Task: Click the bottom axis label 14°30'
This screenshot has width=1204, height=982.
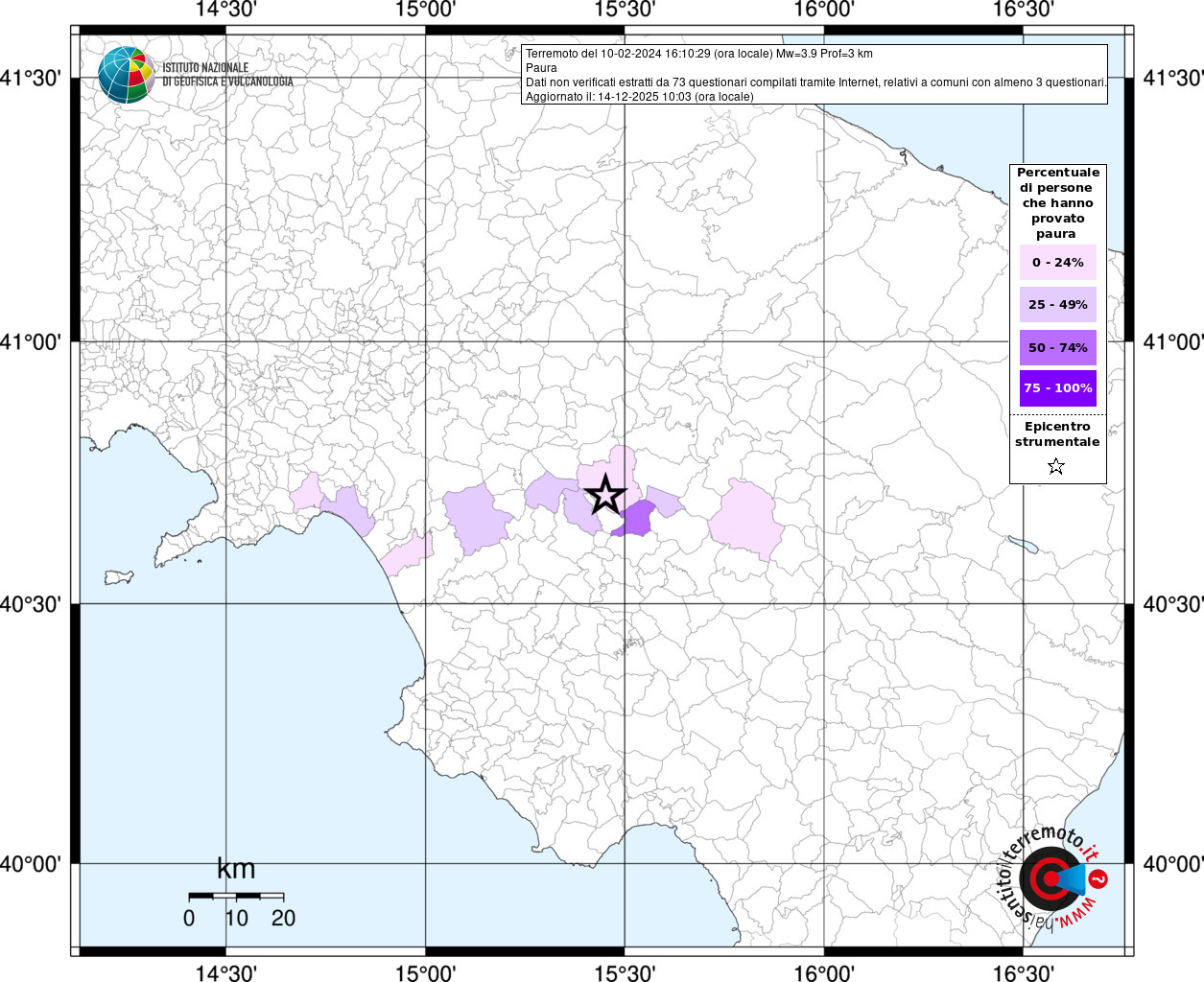Action: (x=225, y=972)
